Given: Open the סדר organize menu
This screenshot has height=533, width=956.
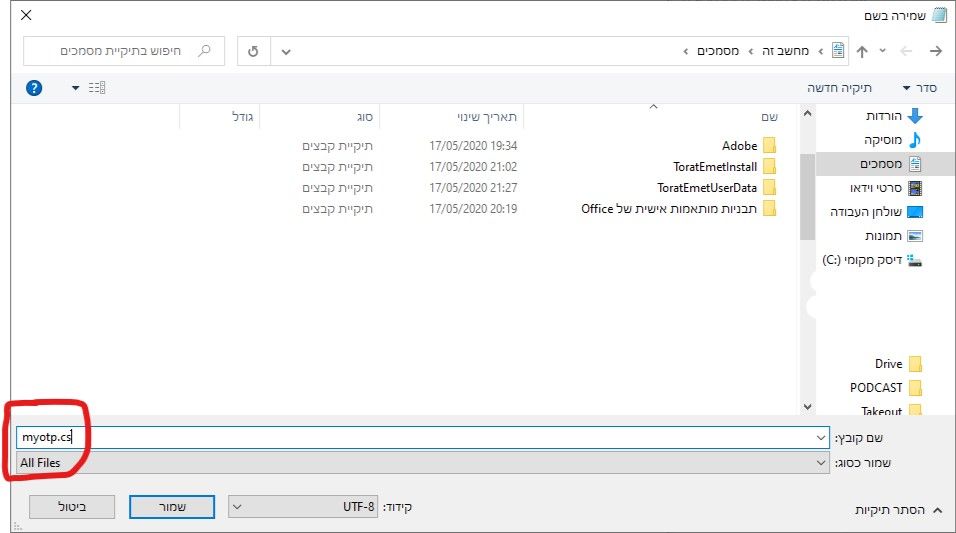Looking at the screenshot, I should 918,88.
